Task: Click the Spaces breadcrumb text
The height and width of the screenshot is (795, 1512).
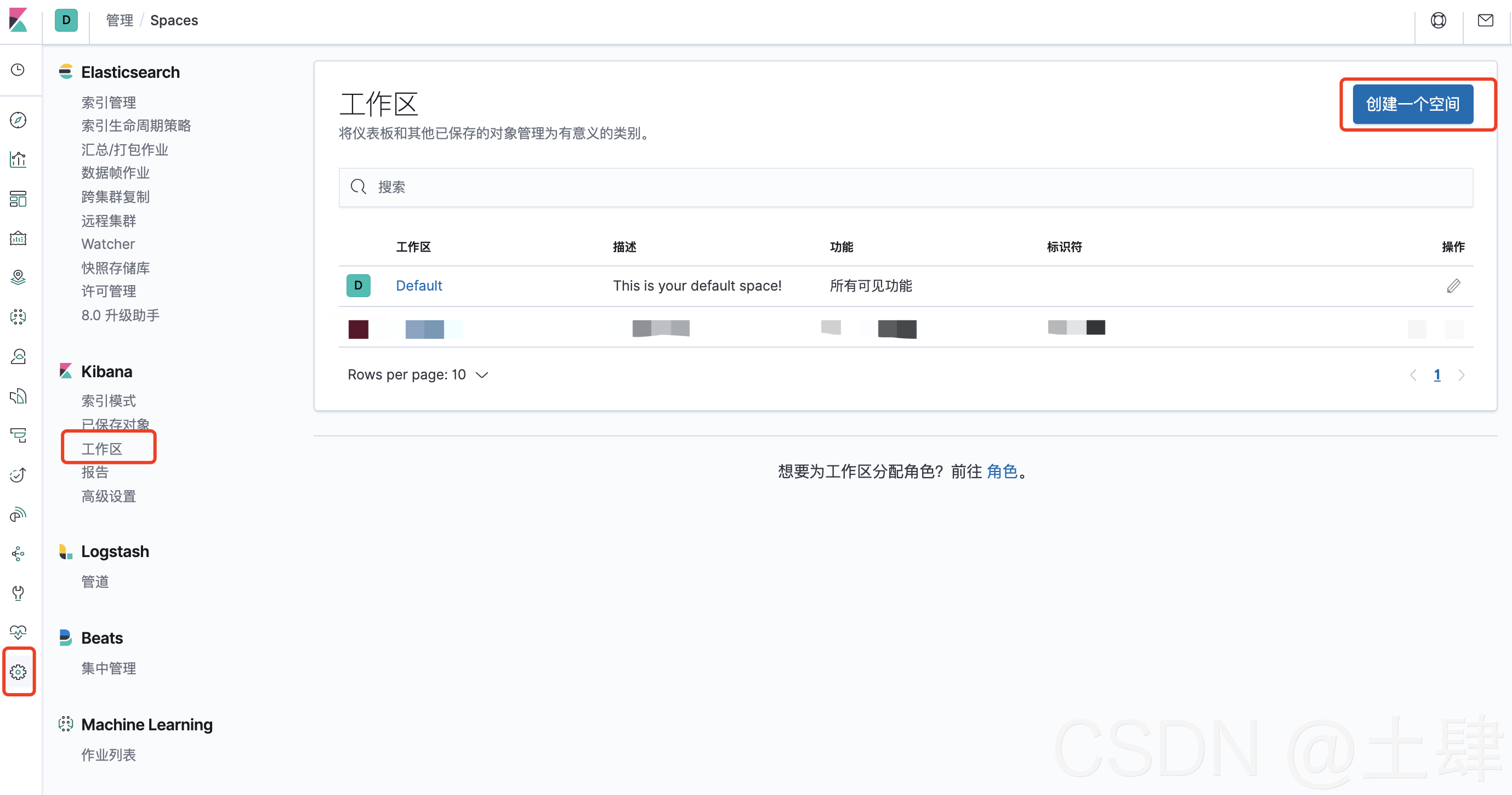Action: point(174,20)
